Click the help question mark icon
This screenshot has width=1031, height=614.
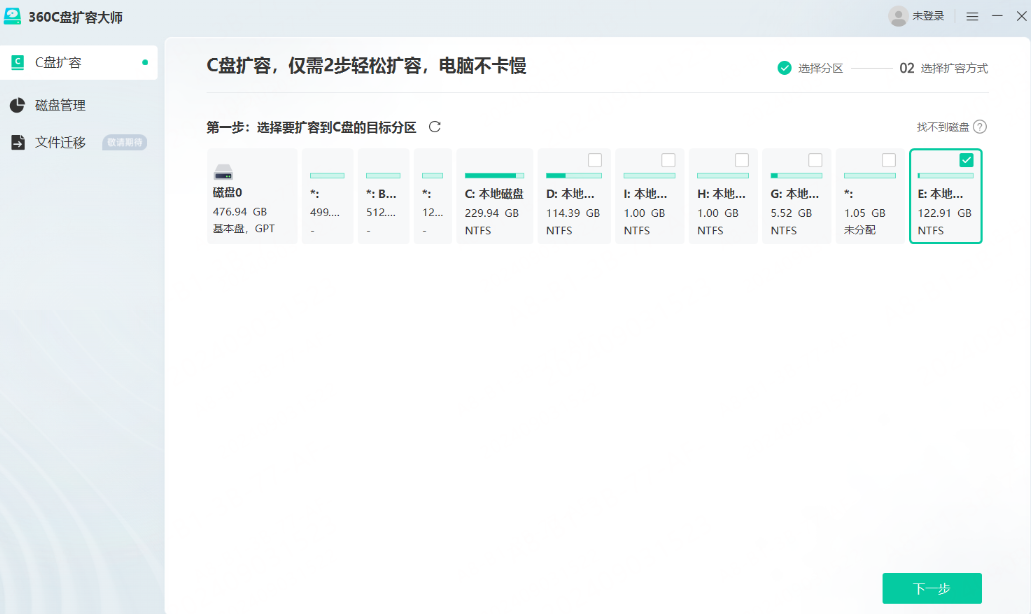click(x=980, y=127)
